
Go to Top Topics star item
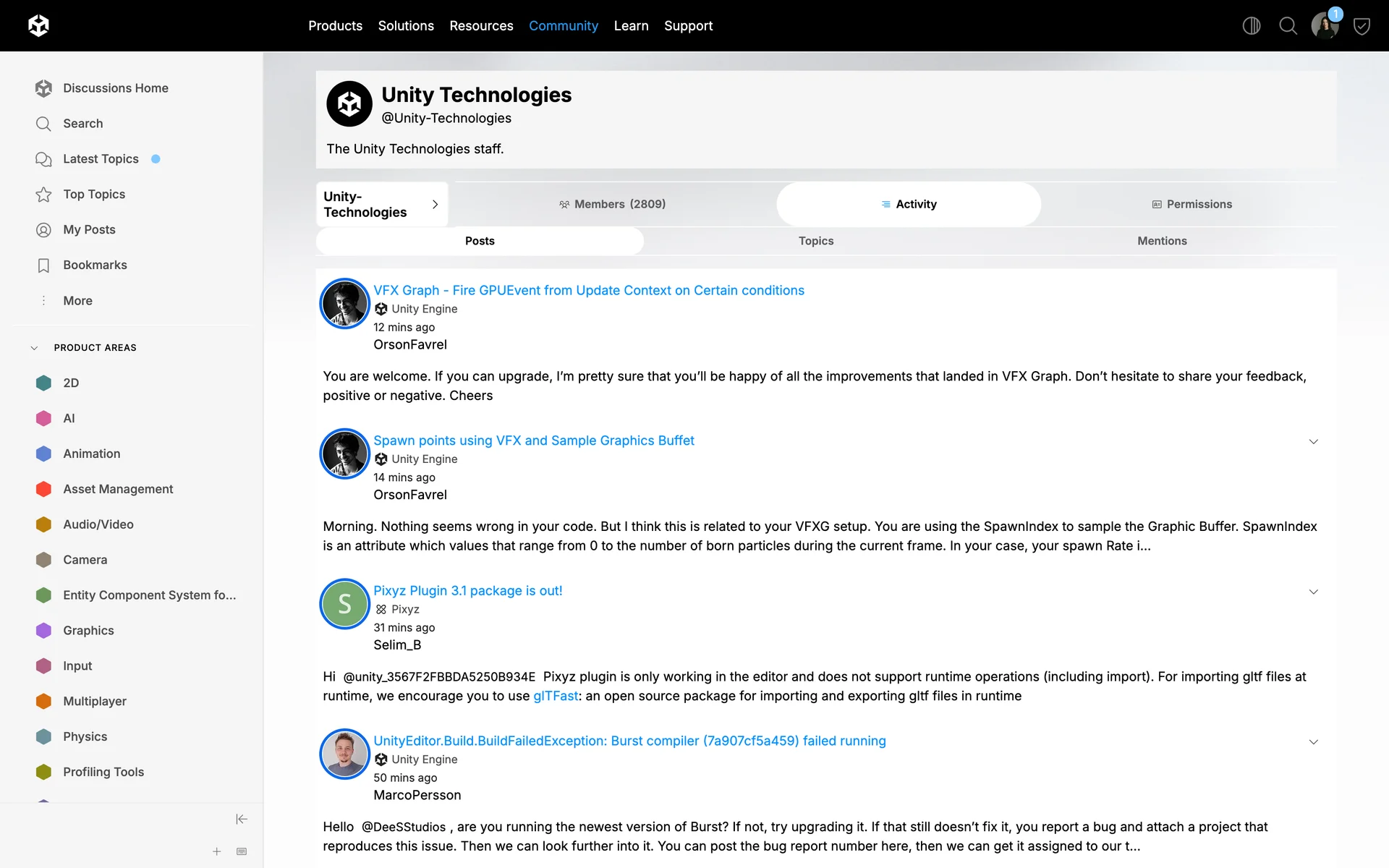click(94, 194)
